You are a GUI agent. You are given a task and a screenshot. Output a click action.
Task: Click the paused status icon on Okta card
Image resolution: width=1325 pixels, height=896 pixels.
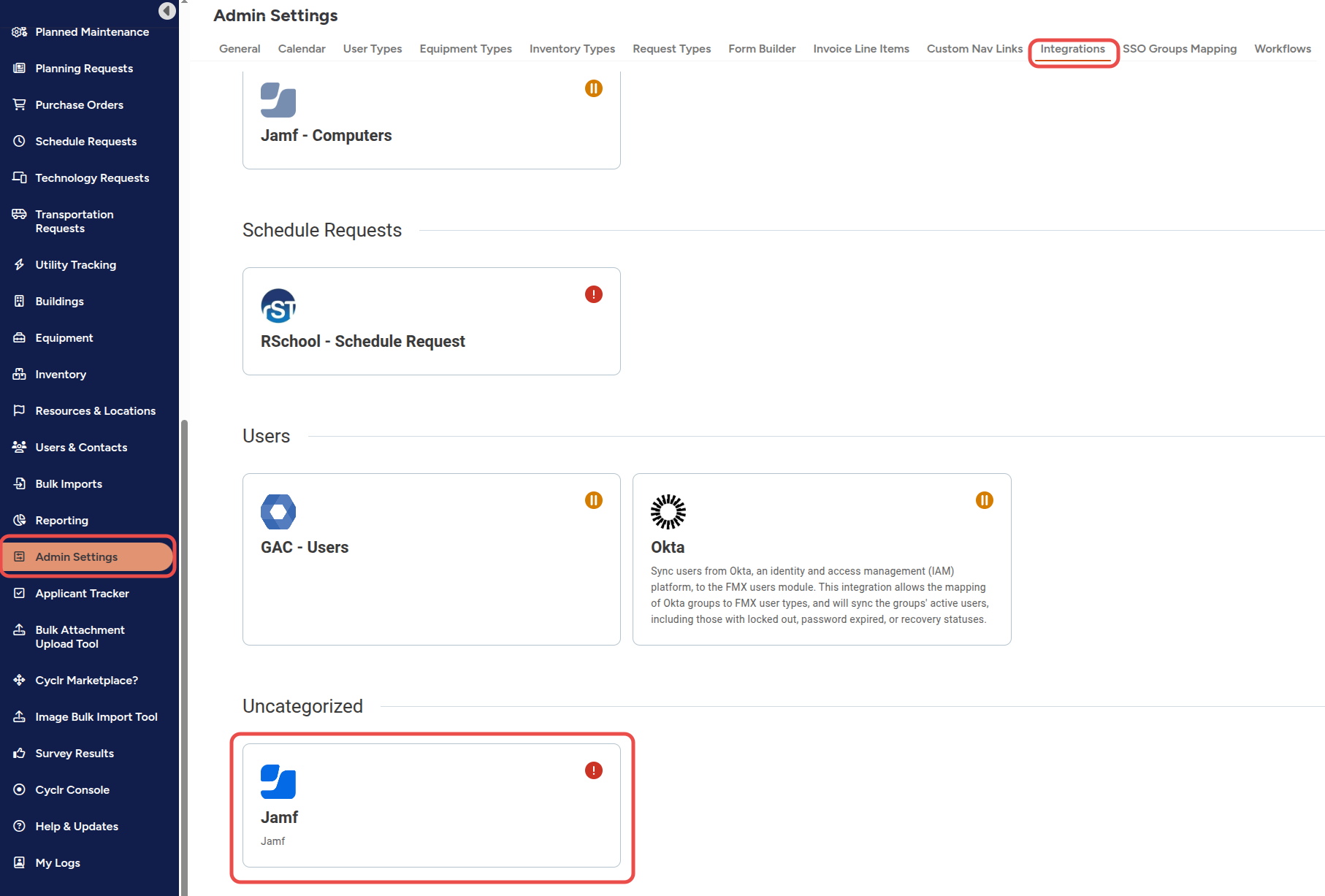984,500
